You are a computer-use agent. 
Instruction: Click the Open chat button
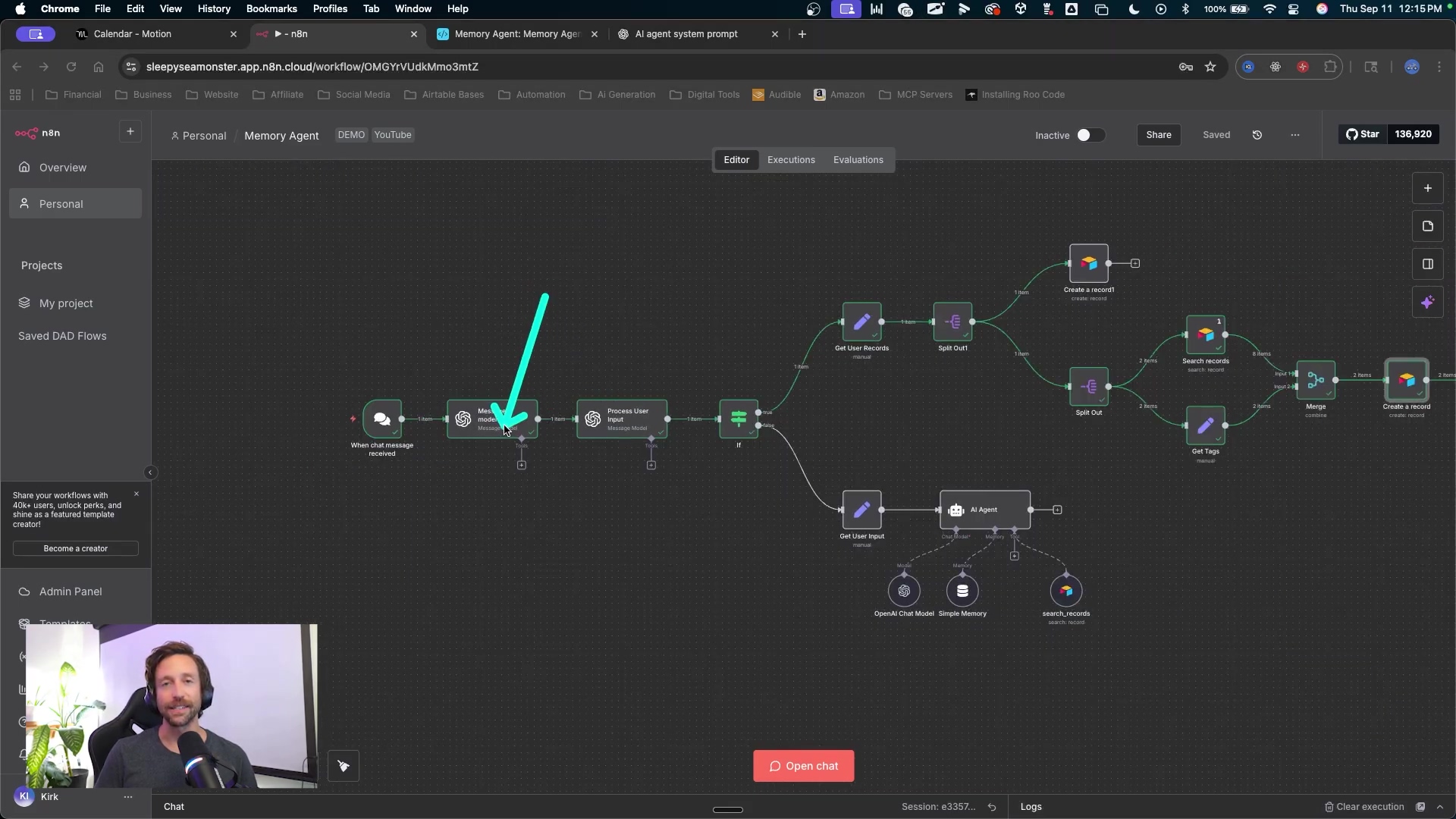point(803,766)
